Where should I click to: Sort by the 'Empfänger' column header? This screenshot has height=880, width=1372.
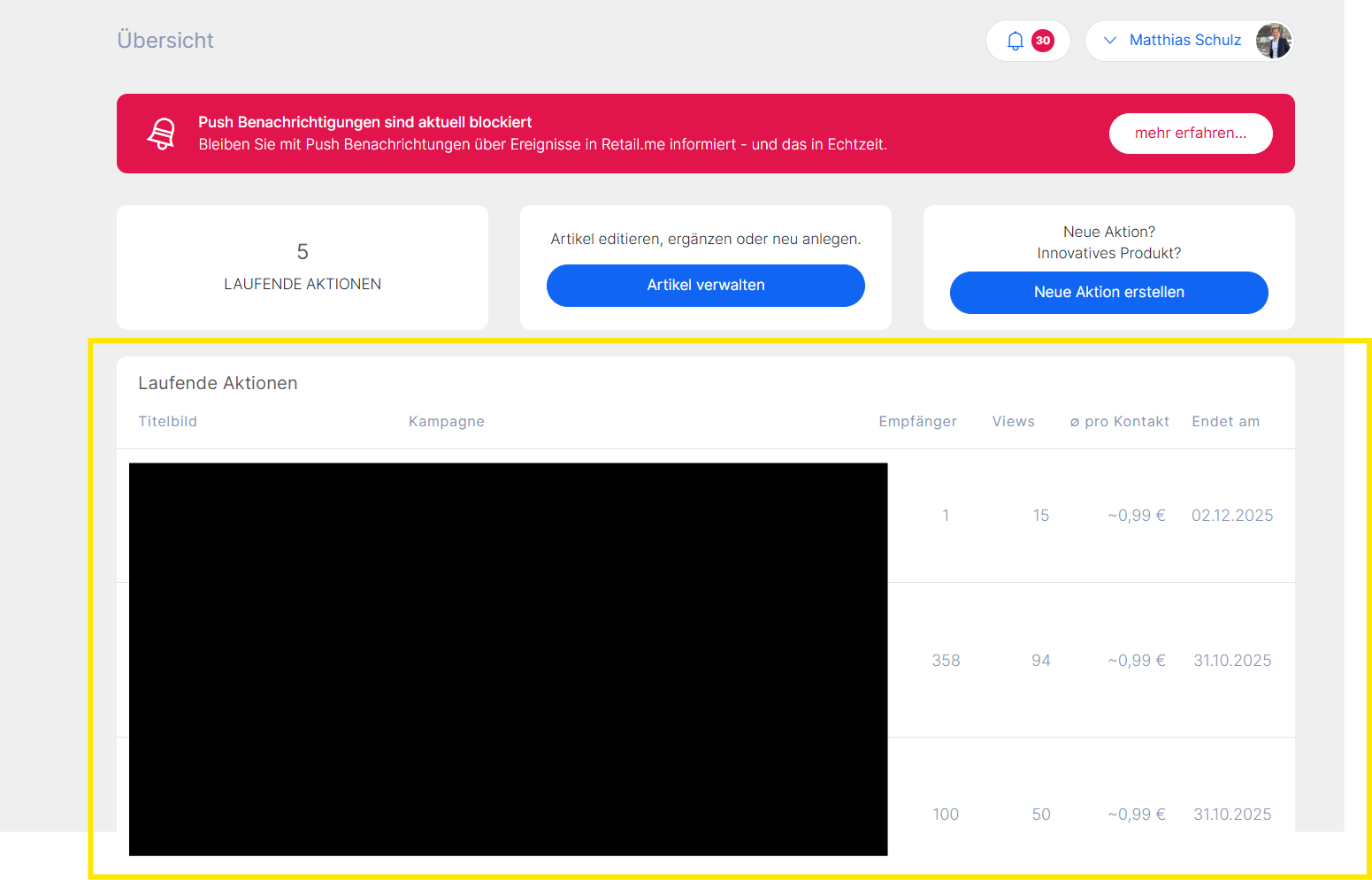(917, 422)
